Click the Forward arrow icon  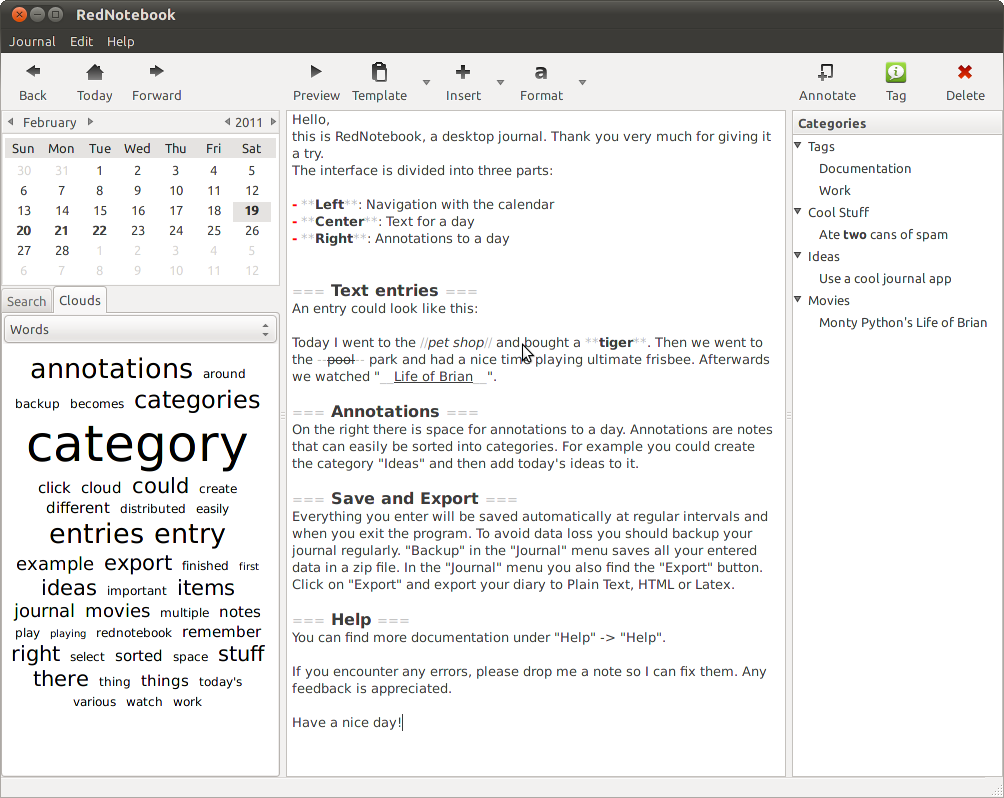point(156,71)
